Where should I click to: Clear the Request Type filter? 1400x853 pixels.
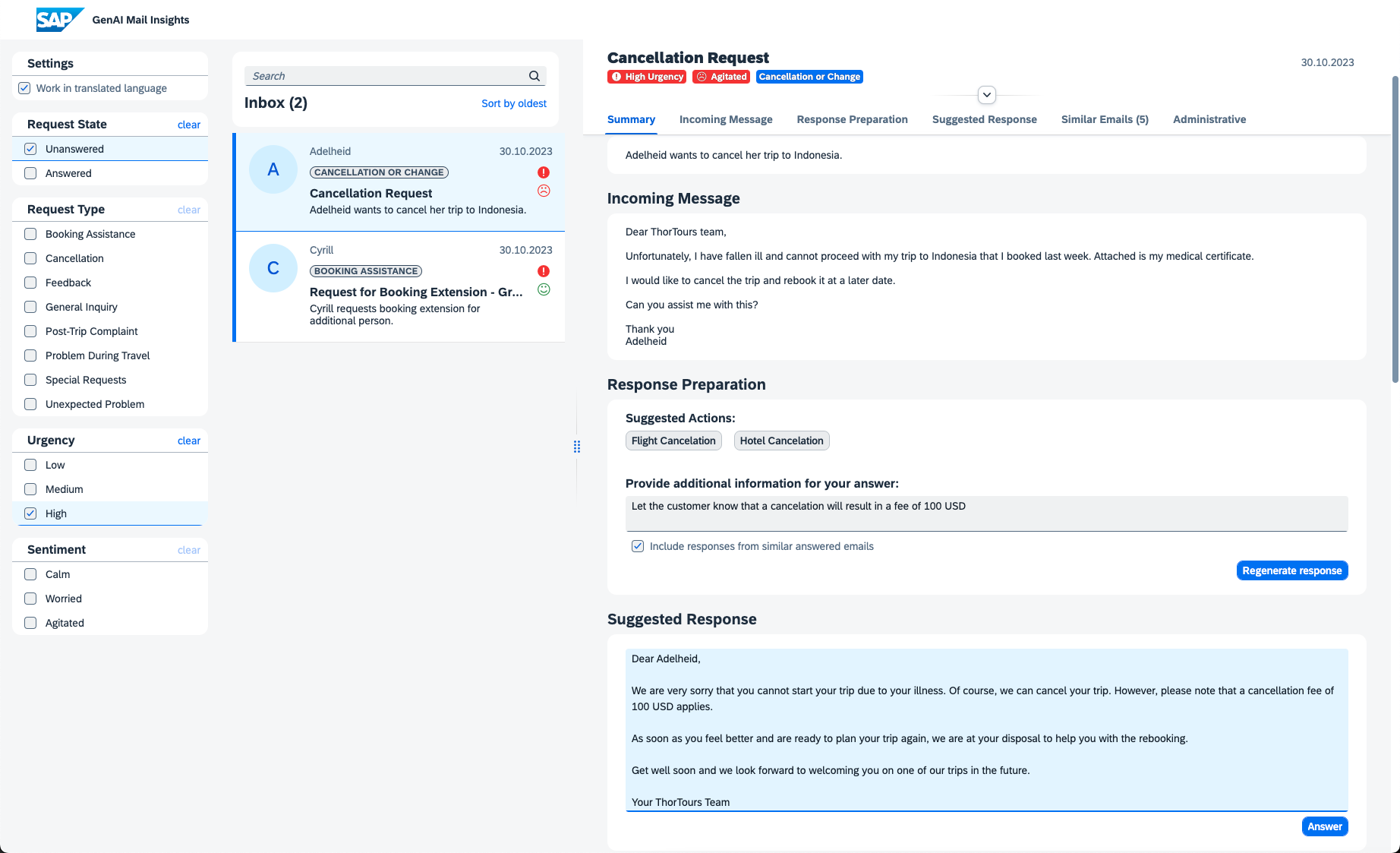click(x=189, y=210)
